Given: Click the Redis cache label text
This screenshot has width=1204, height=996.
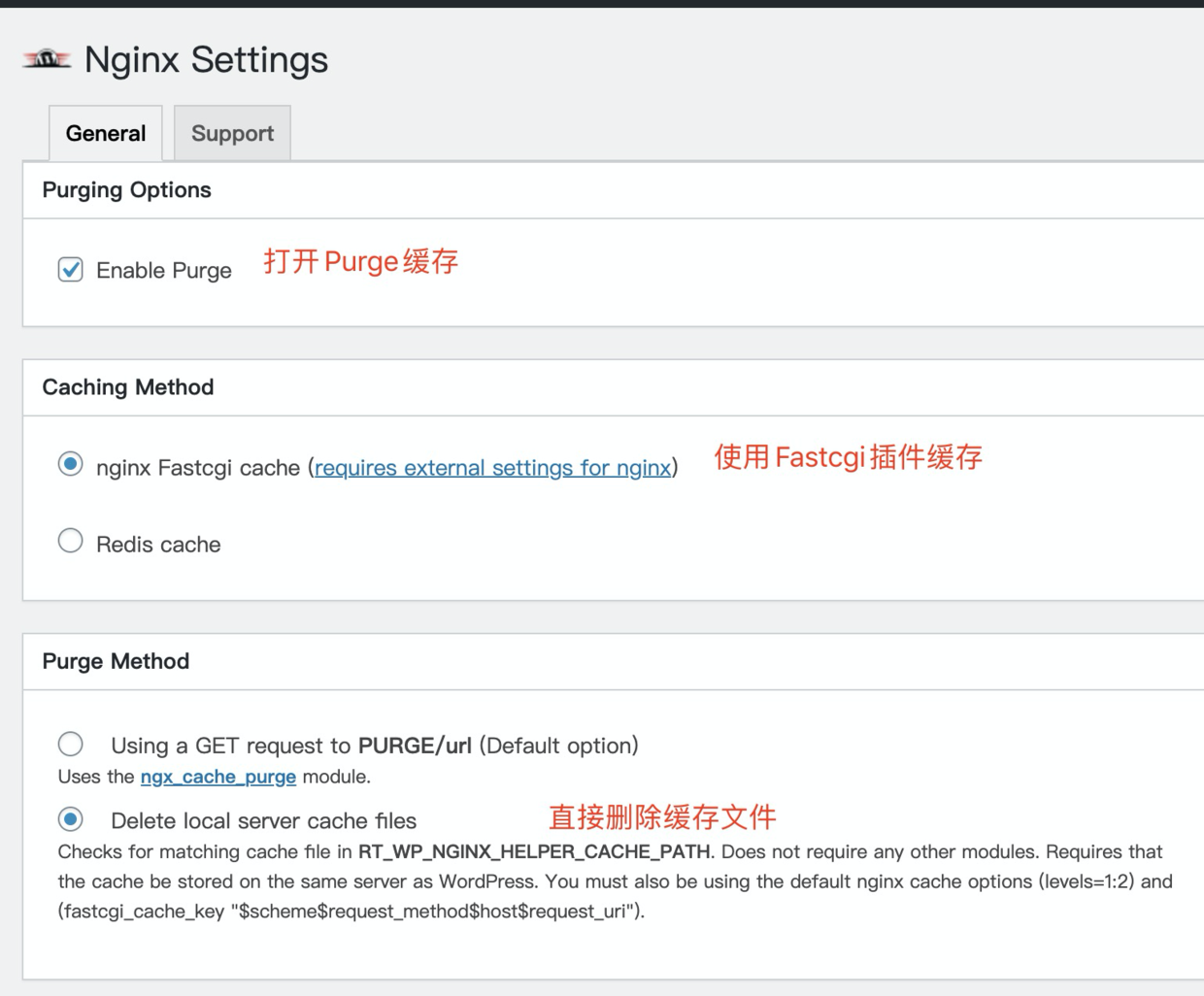Looking at the screenshot, I should (158, 545).
